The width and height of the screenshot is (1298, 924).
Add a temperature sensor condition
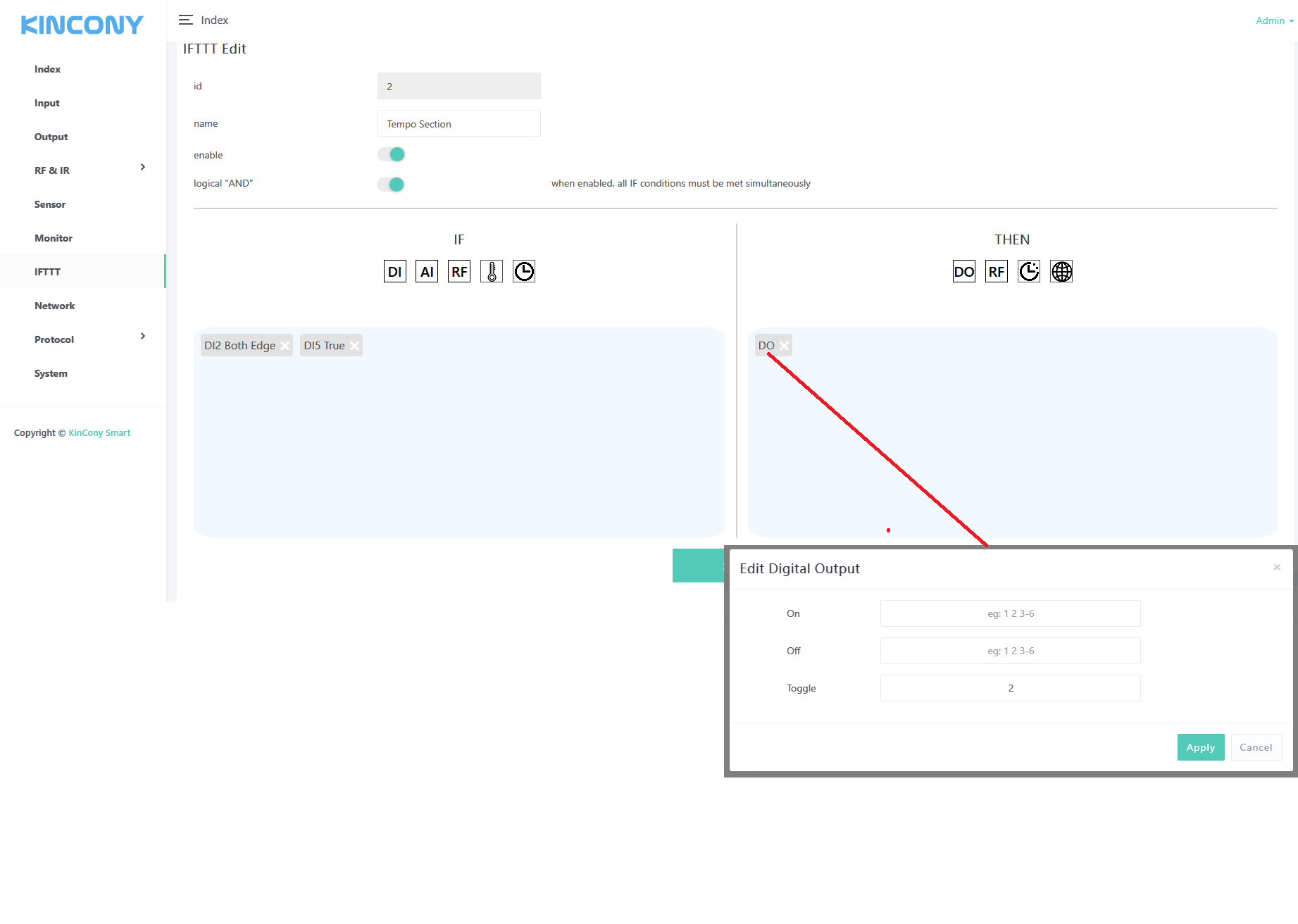(x=492, y=272)
